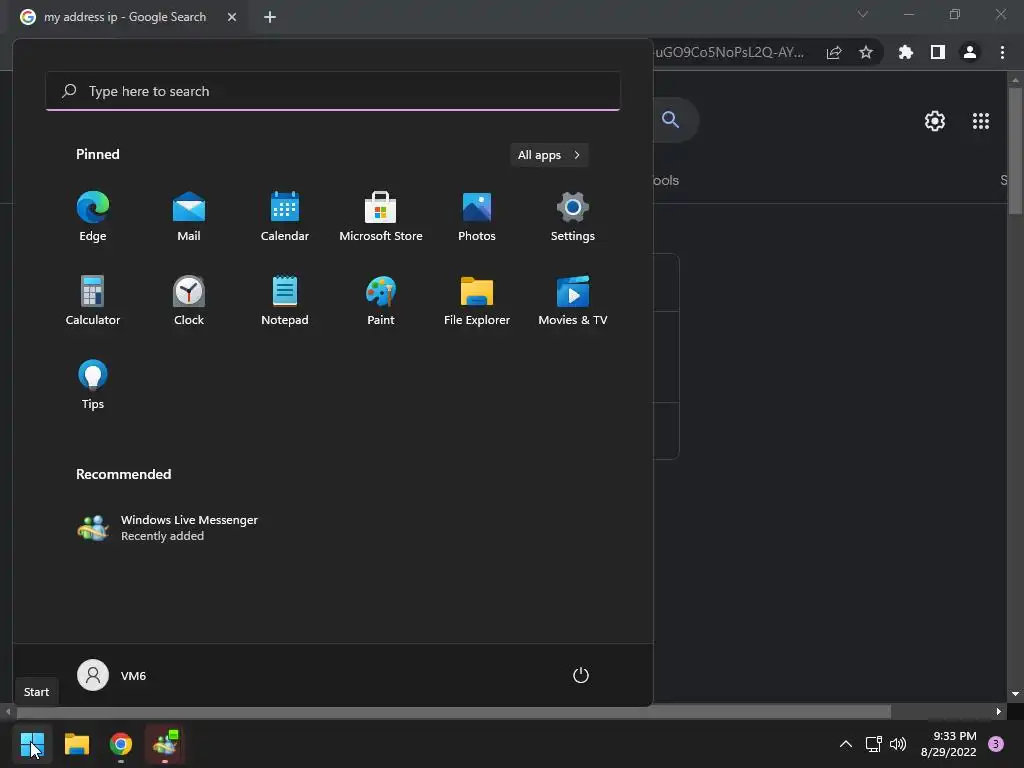Launch the Photos app
This screenshot has width=1024, height=768.
(x=477, y=217)
